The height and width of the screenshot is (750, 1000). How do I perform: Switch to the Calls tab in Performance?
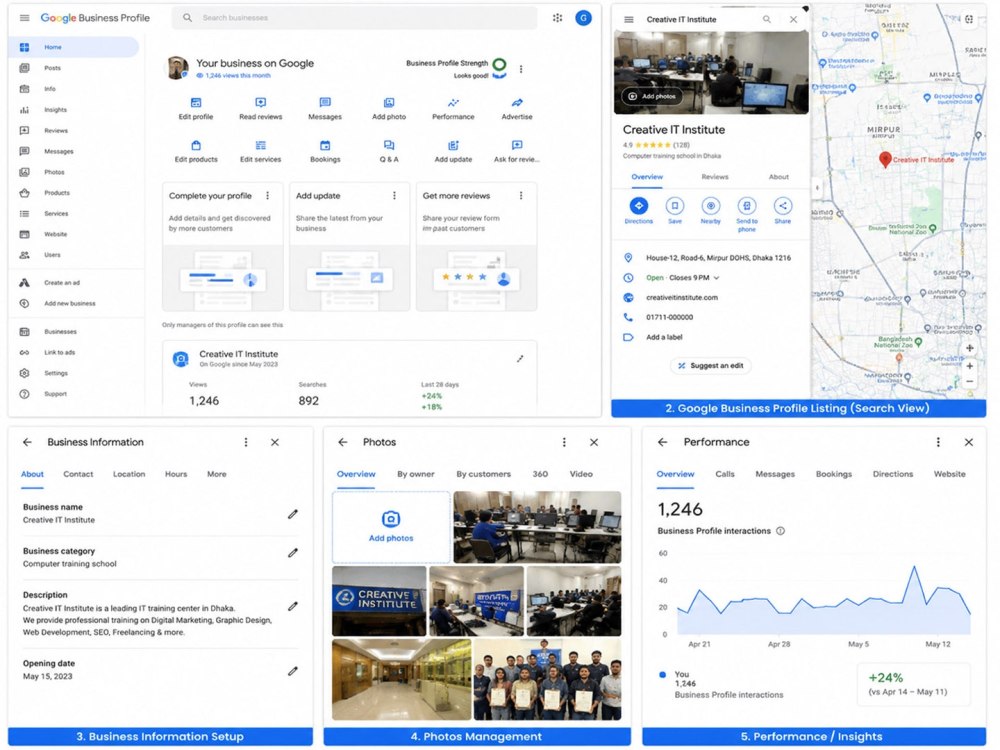pyautogui.click(x=724, y=474)
